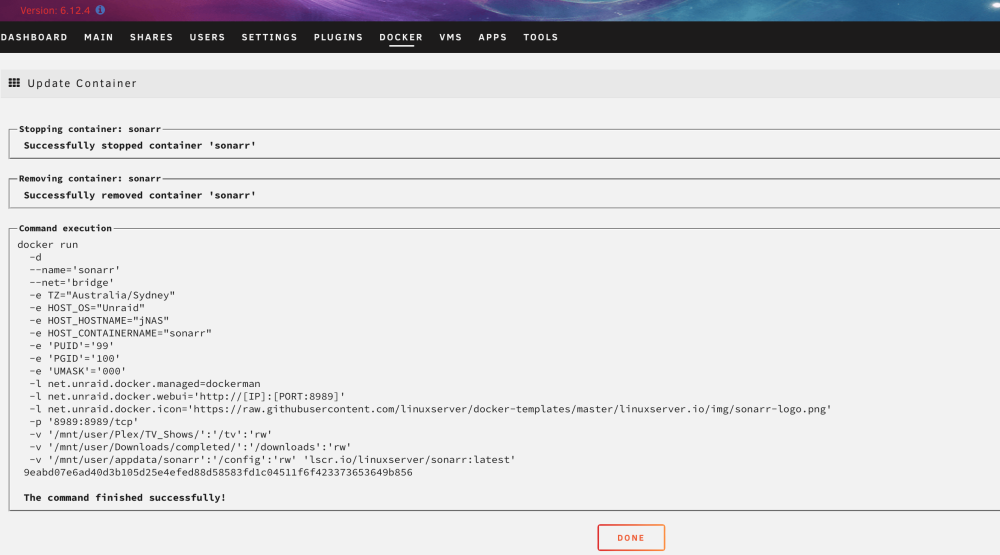Viewport: 1000px width, 555px height.
Task: Click the 'UMASK'='000' line
Action: point(78,371)
